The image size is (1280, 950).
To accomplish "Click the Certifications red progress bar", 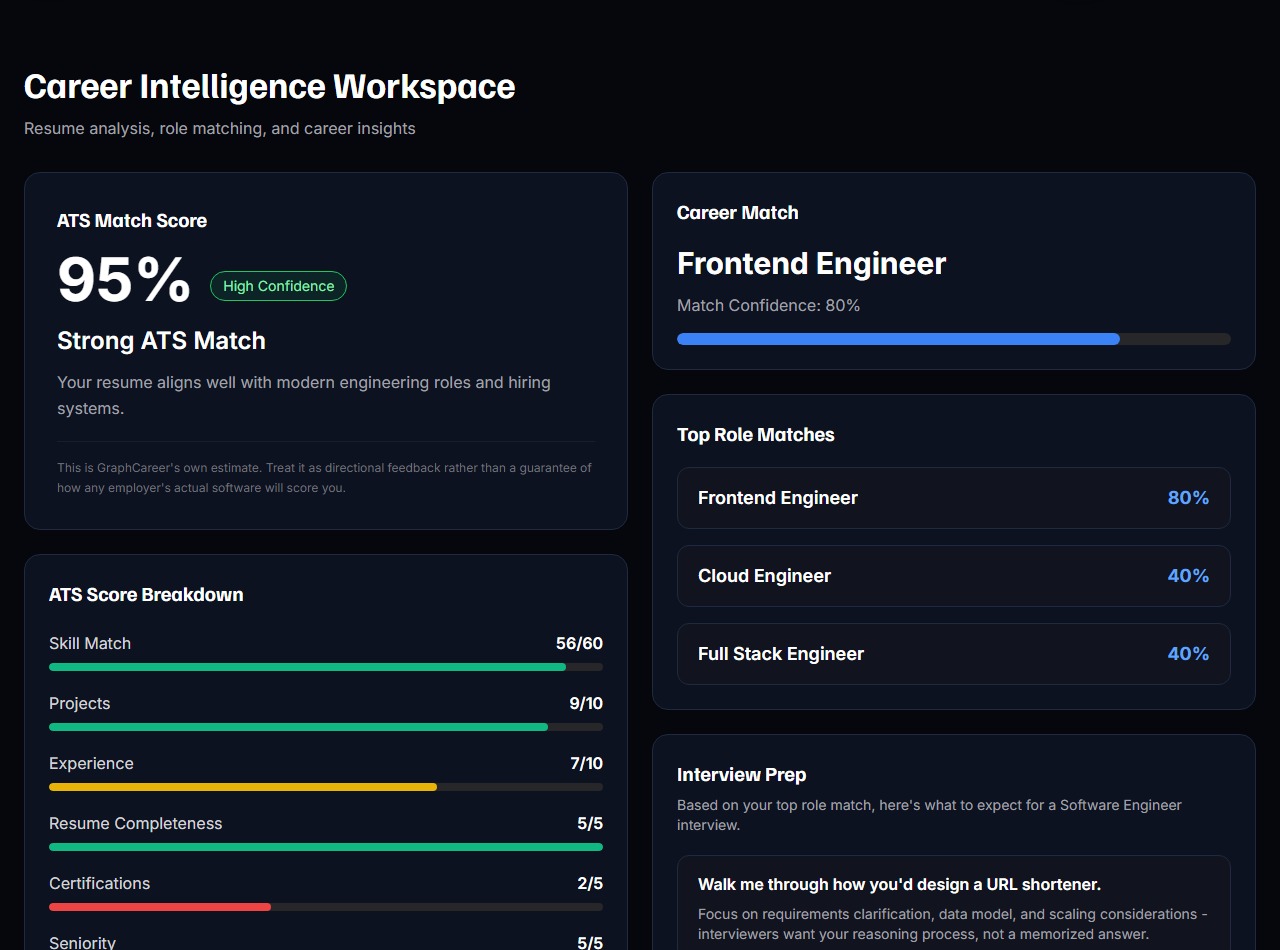I will [x=326, y=907].
